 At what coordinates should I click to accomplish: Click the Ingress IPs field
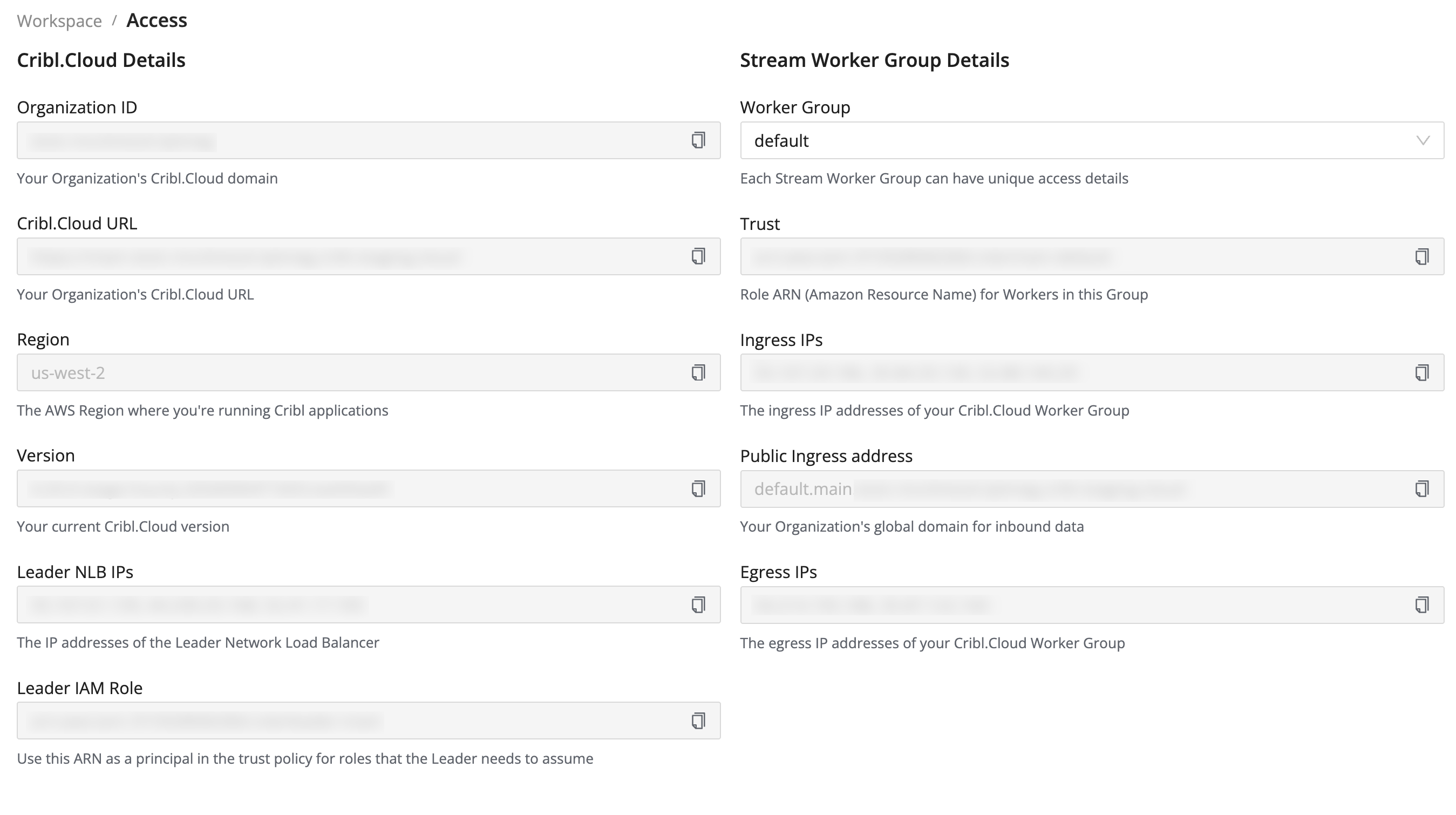1092,372
